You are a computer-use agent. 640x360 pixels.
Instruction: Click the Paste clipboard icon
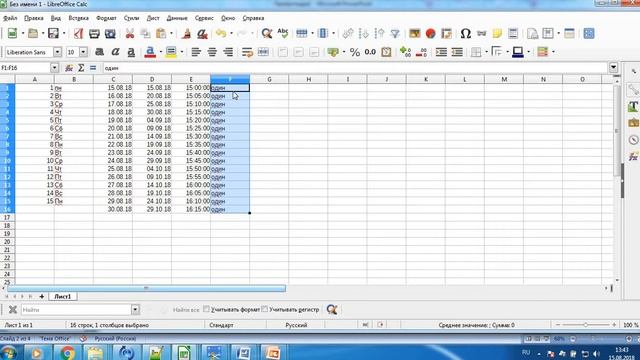click(x=161, y=33)
